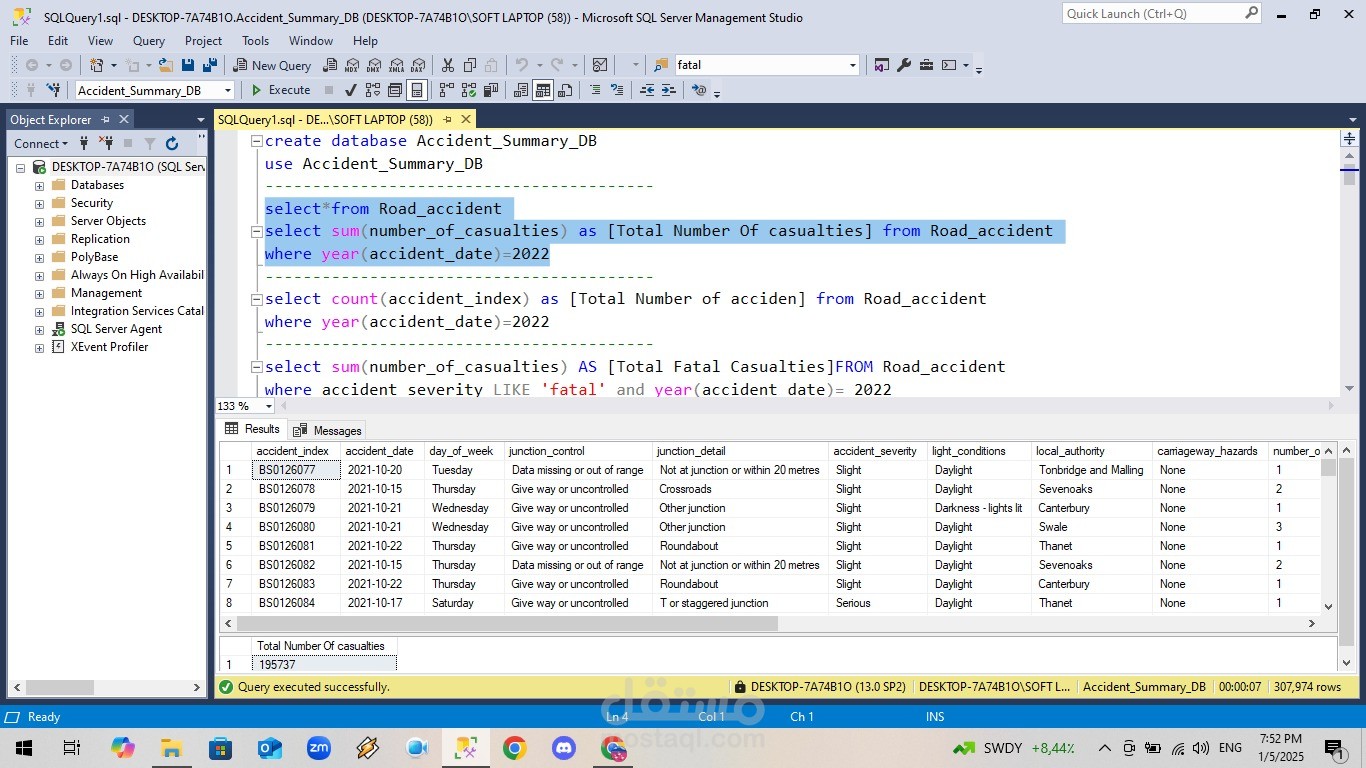
Task: Decrease the line indent
Action: point(647,90)
